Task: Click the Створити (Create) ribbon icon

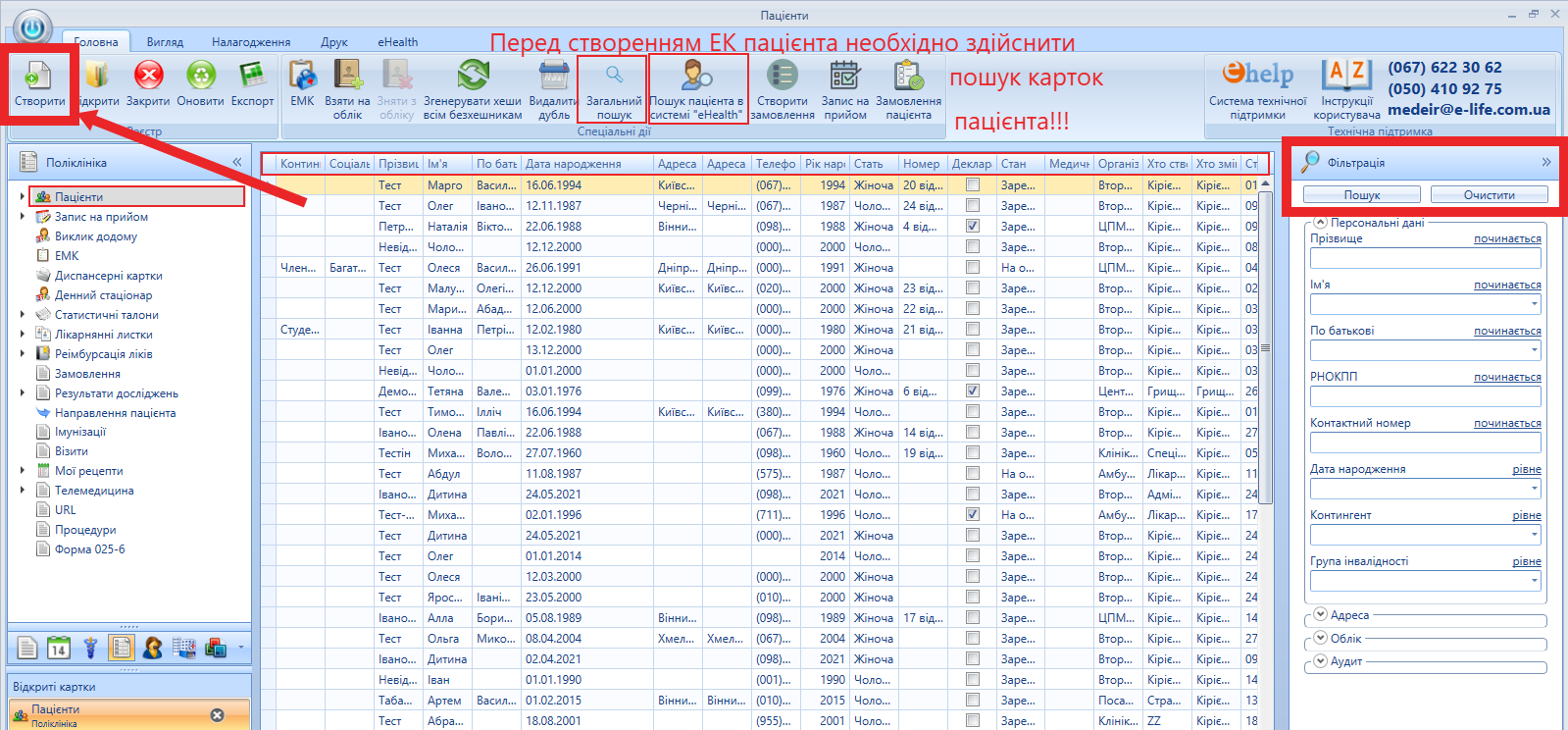Action: coord(39,75)
